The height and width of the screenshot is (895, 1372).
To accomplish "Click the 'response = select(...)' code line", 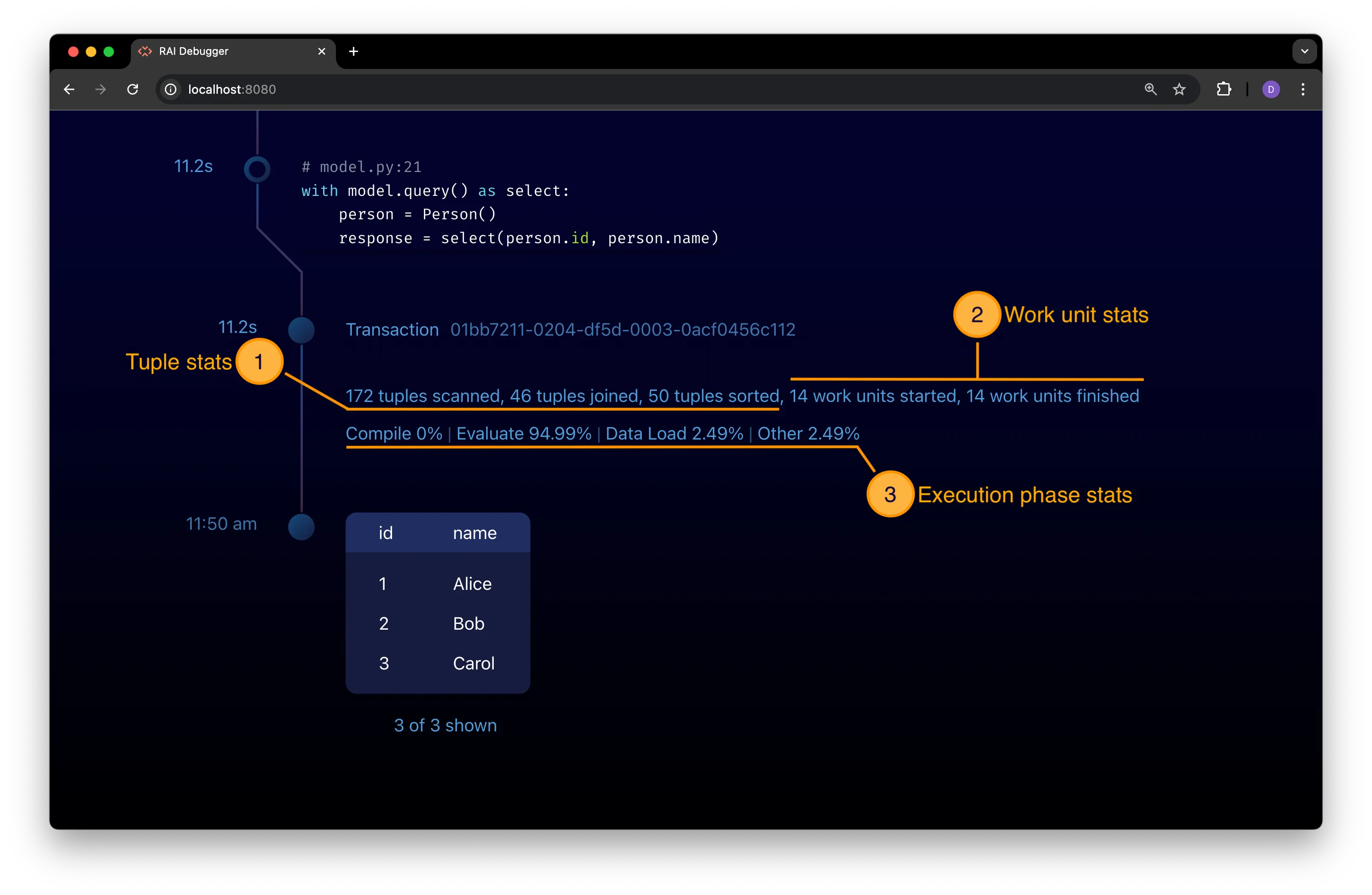I will tap(529, 238).
